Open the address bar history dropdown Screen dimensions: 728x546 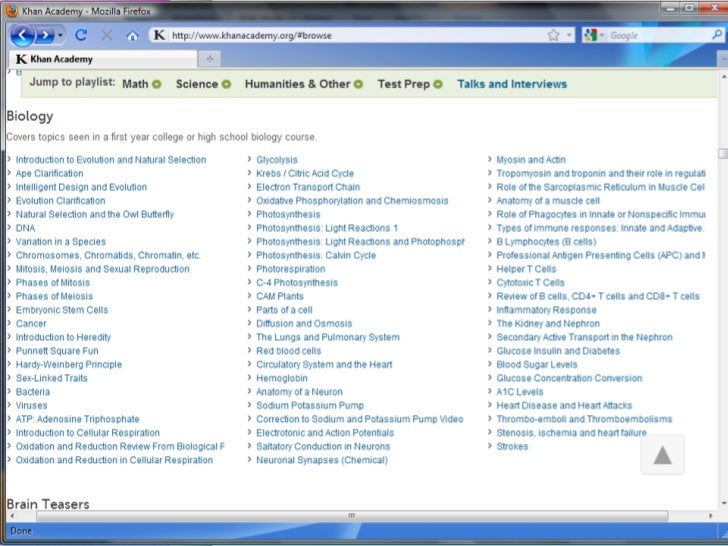point(569,35)
